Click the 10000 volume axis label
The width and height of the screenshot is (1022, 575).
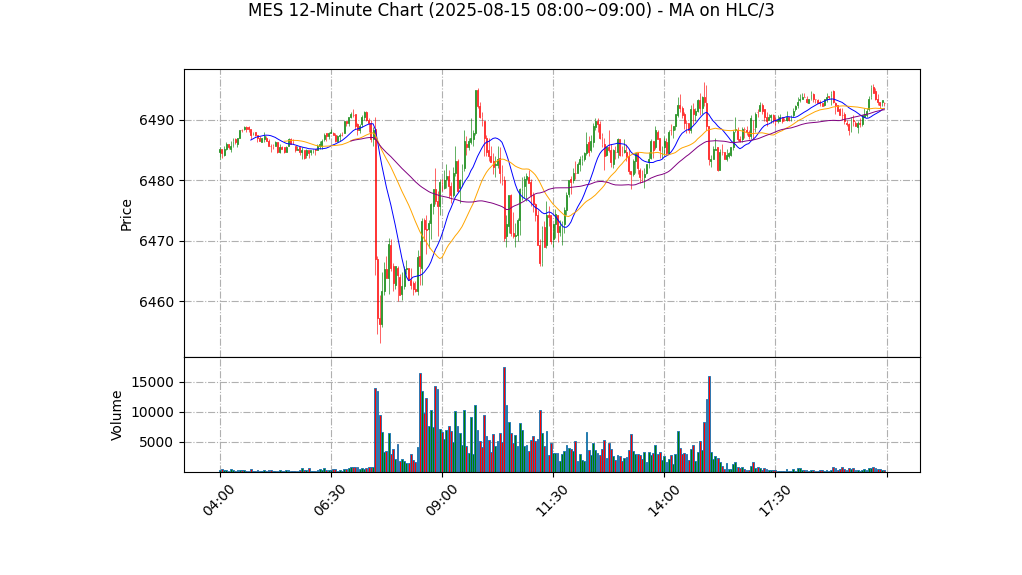[153, 413]
